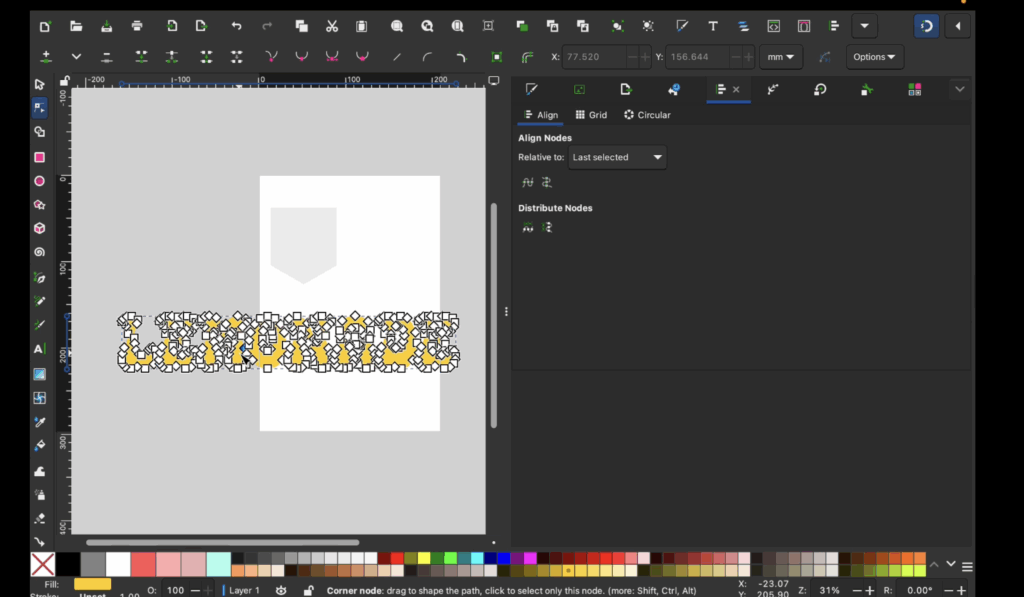The image size is (1024, 597).
Task: Delete selected nodes
Action: point(106,57)
